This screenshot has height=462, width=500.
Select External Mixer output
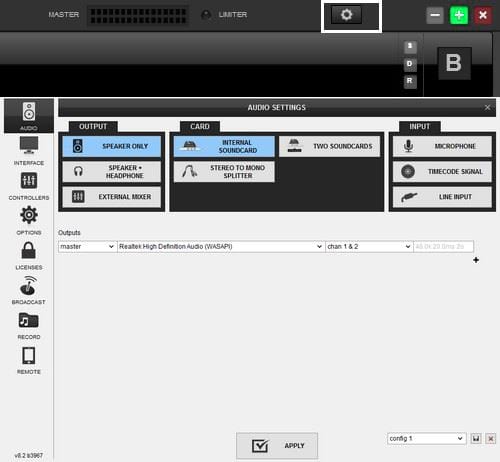tap(112, 197)
